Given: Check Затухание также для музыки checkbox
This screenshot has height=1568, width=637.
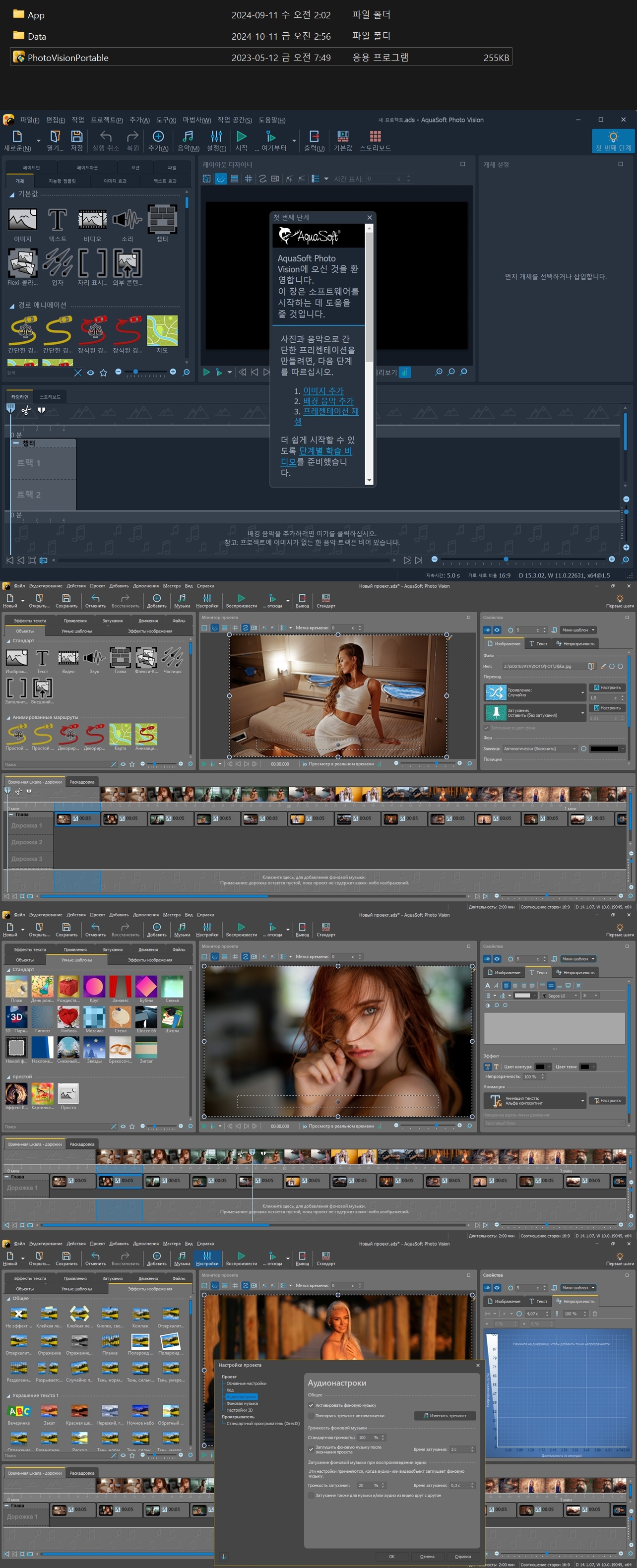Looking at the screenshot, I should point(312,1495).
